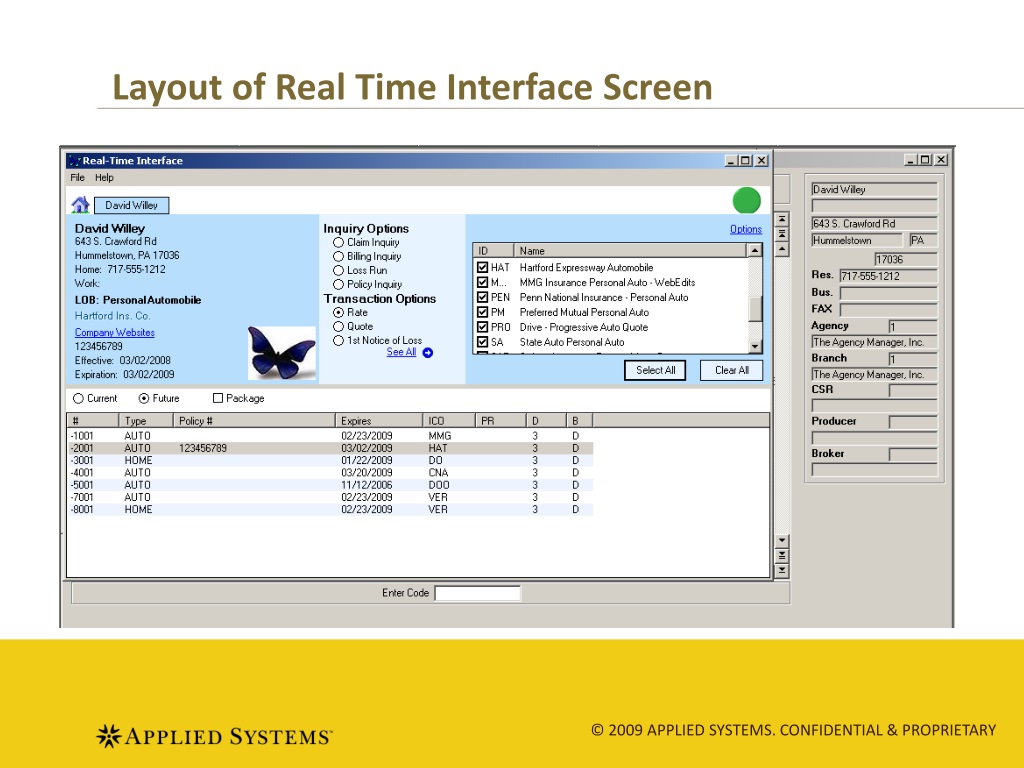Click the Bus. phone field in background window
The height and width of the screenshot is (768, 1024).
(x=889, y=293)
